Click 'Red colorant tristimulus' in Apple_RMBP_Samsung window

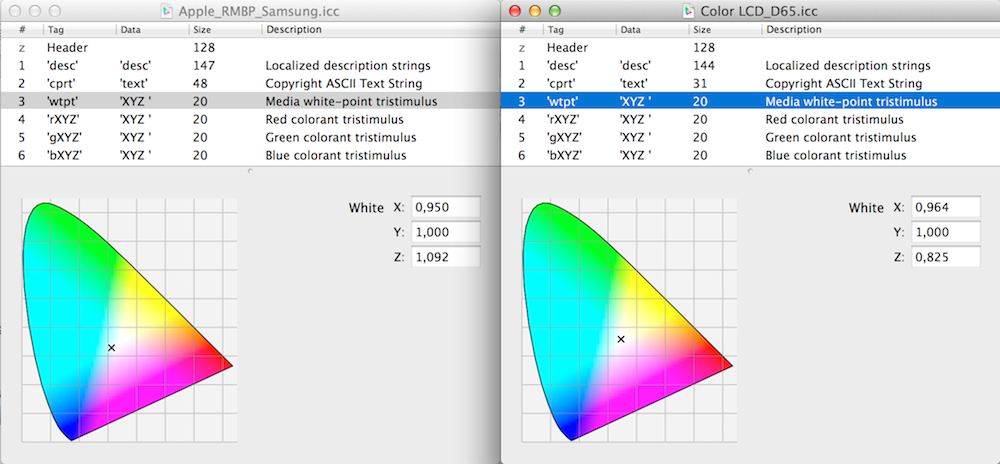pos(335,119)
